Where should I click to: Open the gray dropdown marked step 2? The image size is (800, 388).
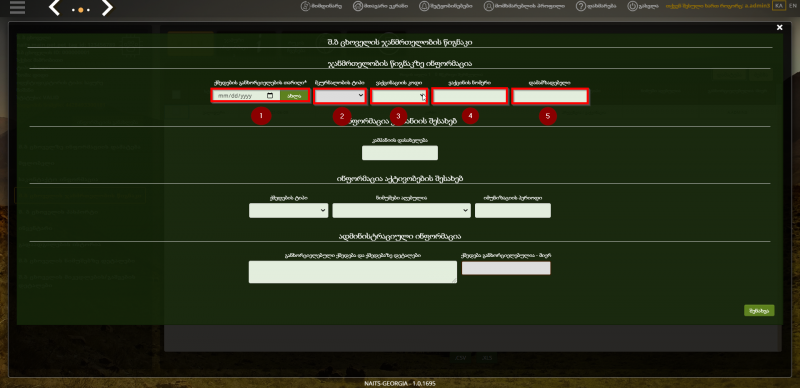tap(340, 95)
